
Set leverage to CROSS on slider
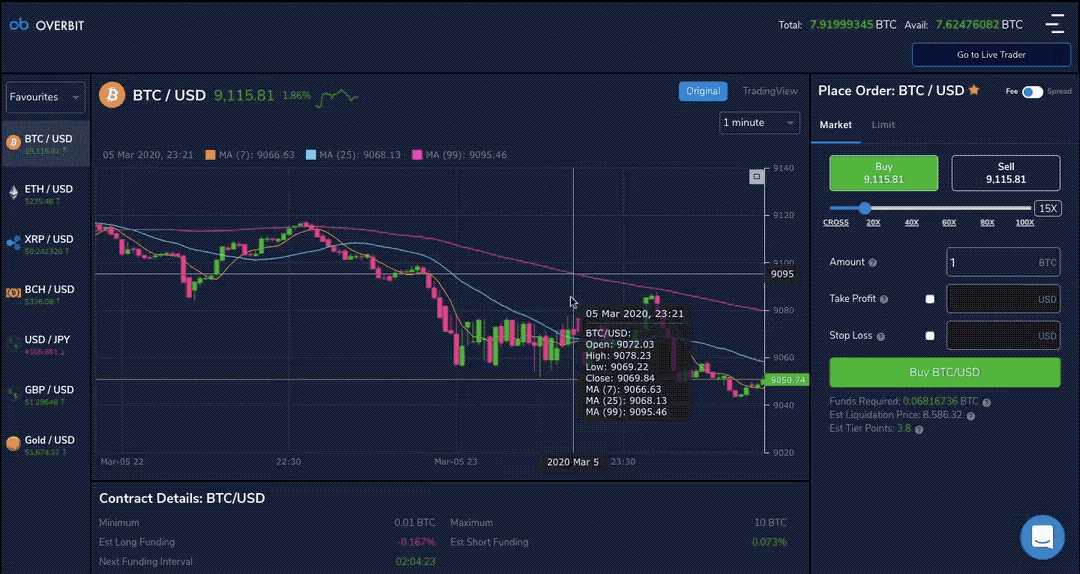click(x=835, y=223)
